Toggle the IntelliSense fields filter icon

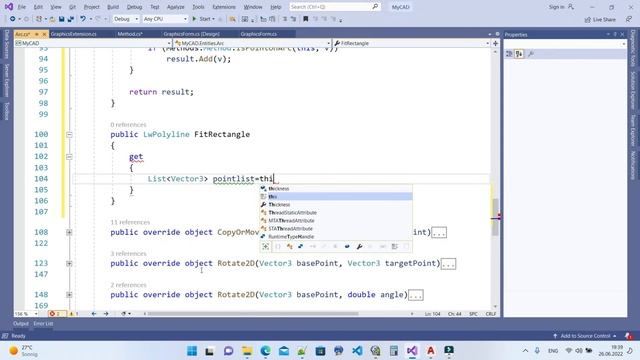[347, 247]
